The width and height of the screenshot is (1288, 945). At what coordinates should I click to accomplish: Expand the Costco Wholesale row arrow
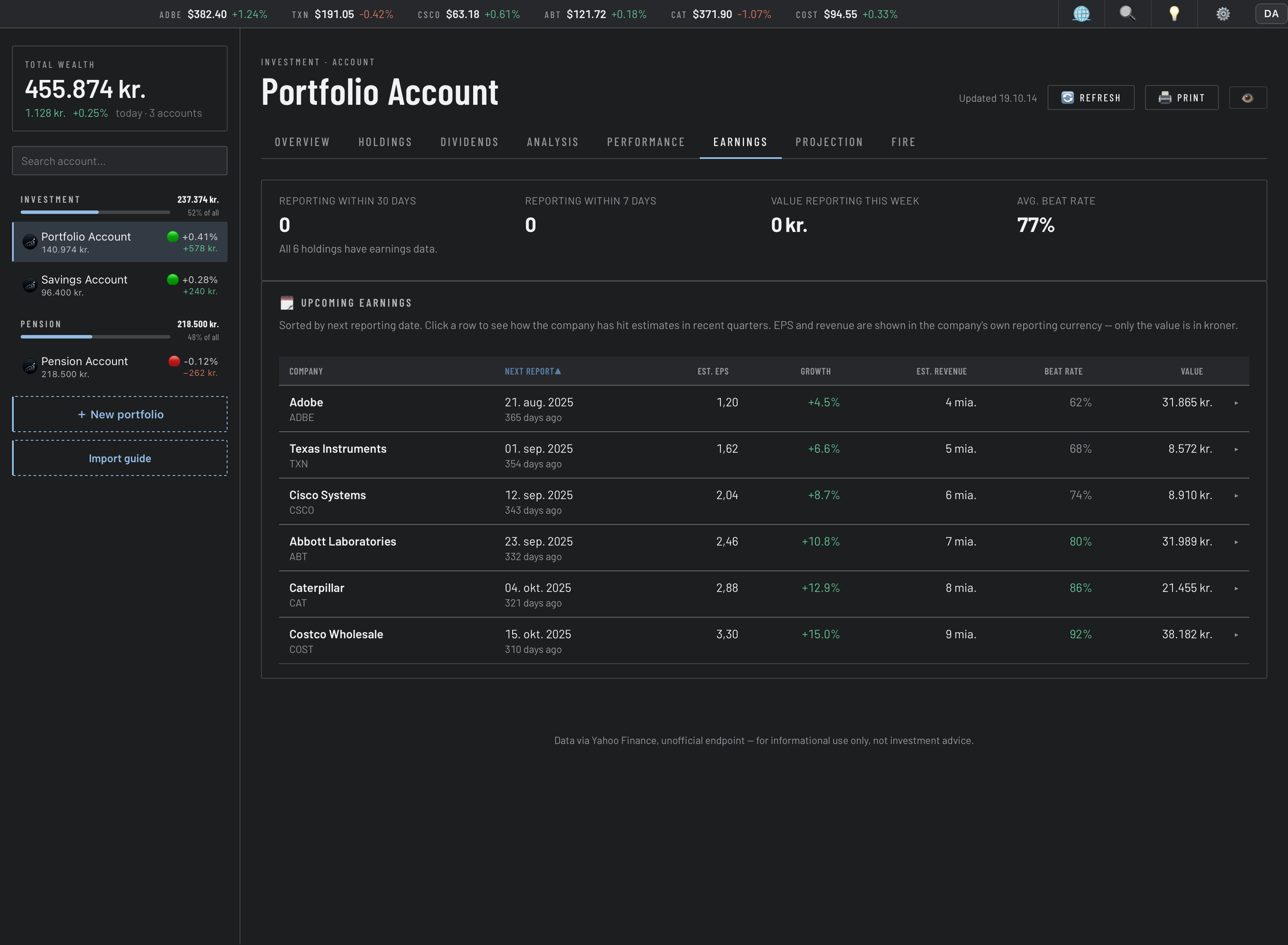(x=1236, y=635)
